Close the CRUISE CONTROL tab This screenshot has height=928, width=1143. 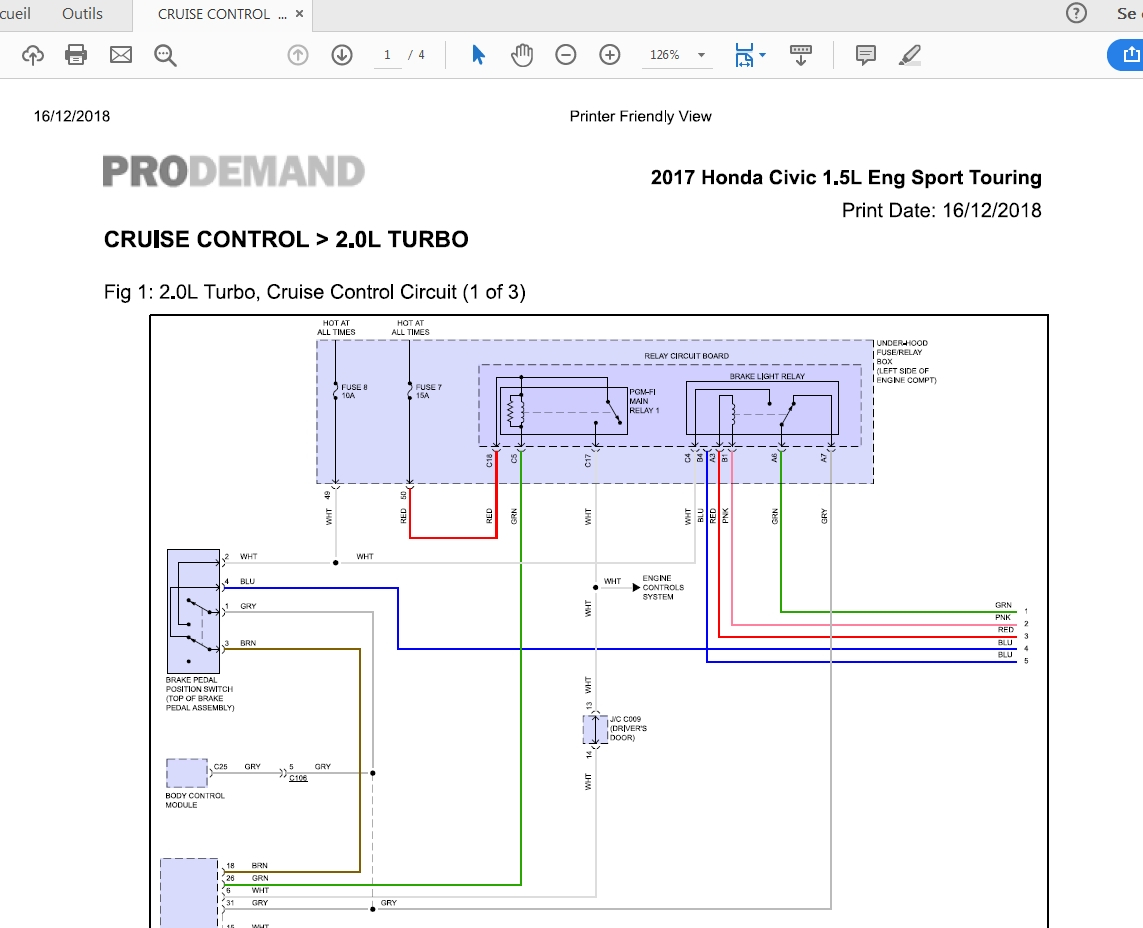coord(300,14)
